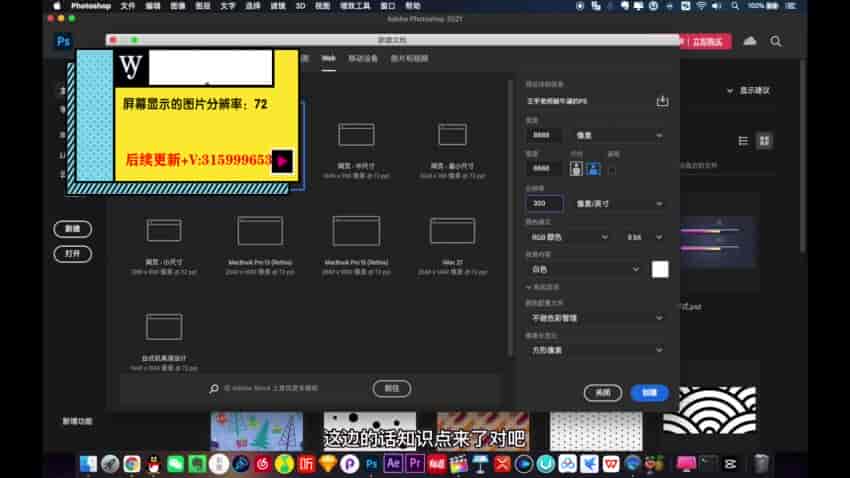This screenshot has height=478, width=850.
Task: Click the Apple menu icon
Action: point(57,6)
